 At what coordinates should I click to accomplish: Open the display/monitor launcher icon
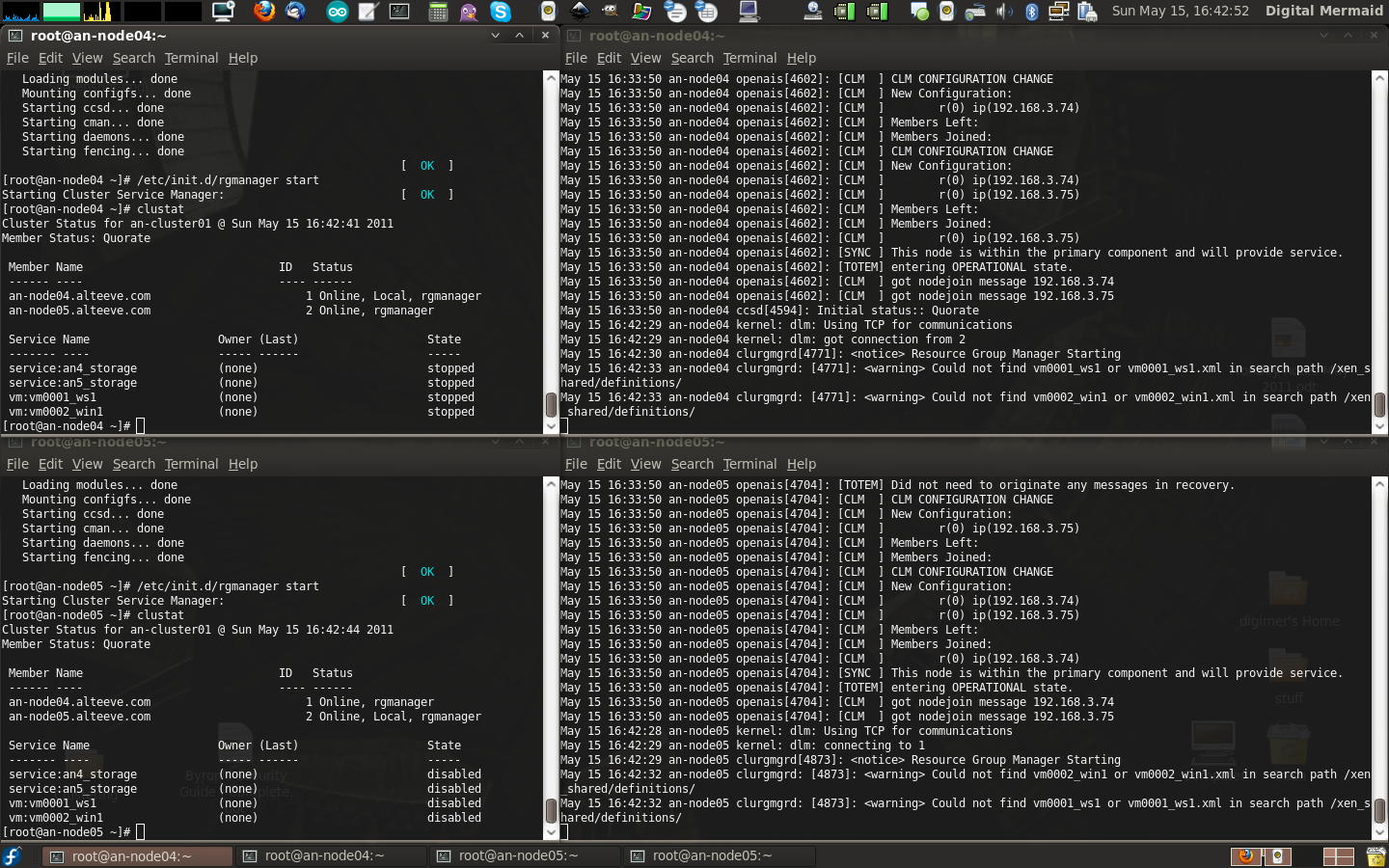224,12
